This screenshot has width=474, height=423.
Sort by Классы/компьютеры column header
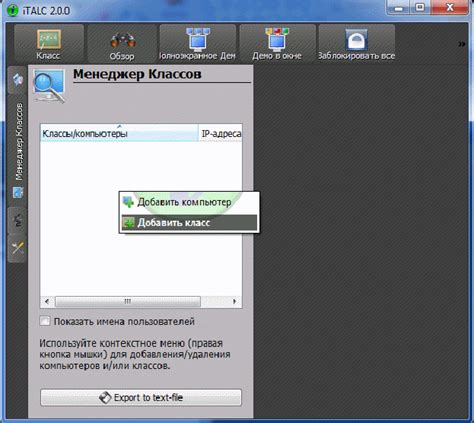[x=119, y=133]
